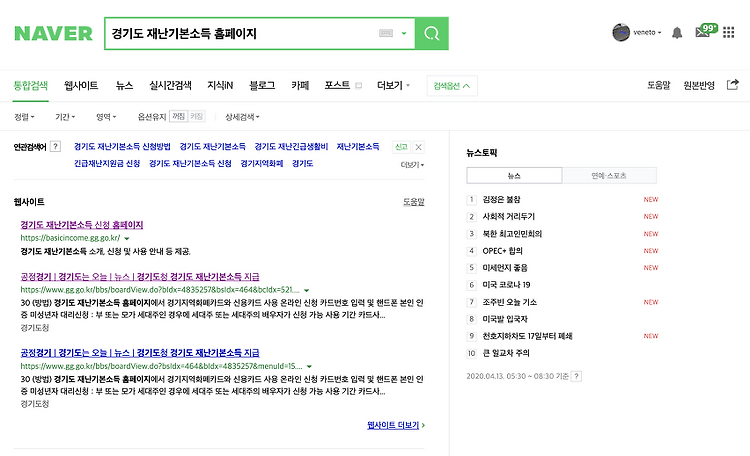The image size is (750, 456).
Task: Click the 연관검색어 help question mark icon
Action: (55, 146)
